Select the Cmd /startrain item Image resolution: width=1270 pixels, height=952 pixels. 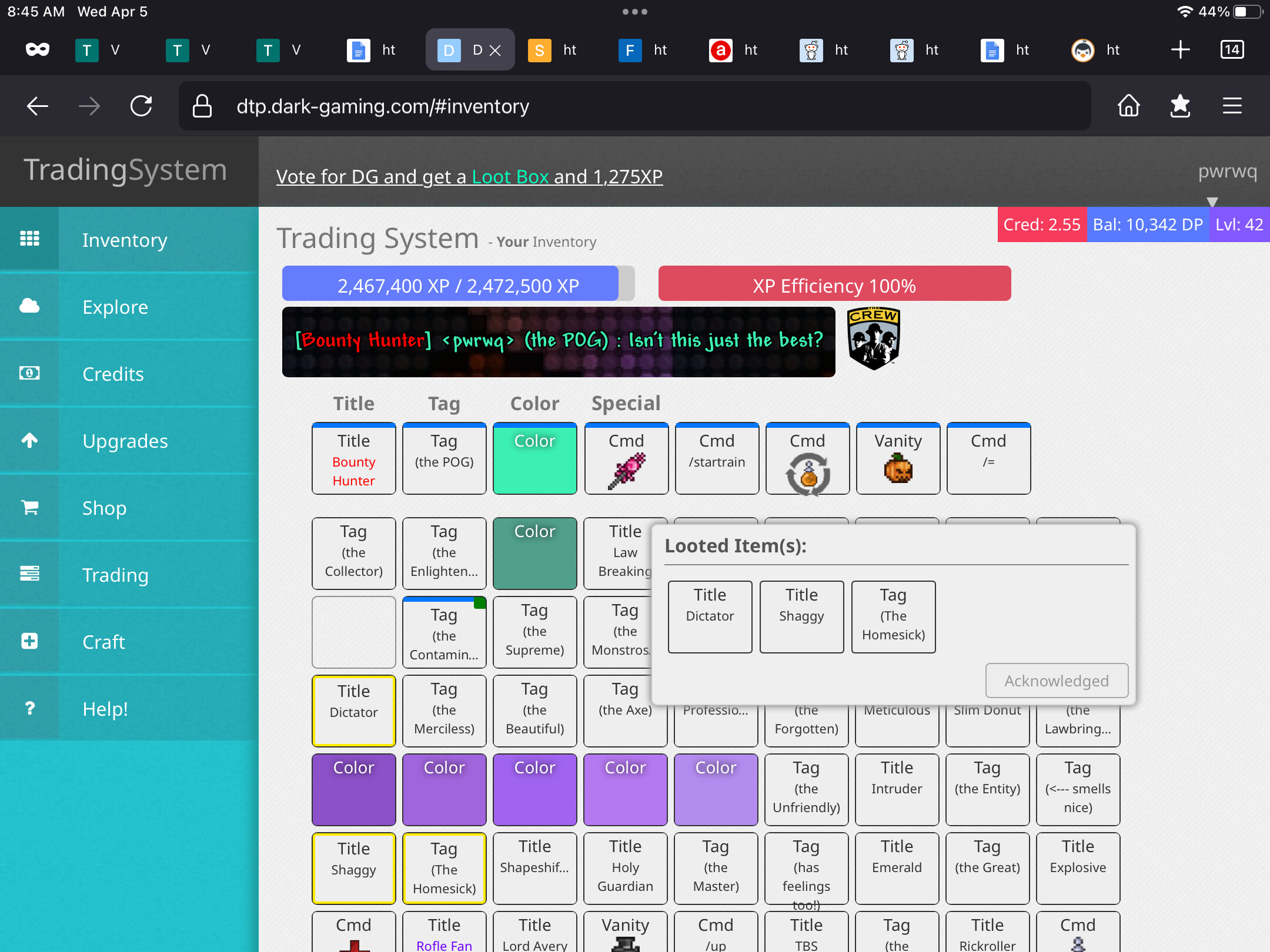[x=717, y=458]
